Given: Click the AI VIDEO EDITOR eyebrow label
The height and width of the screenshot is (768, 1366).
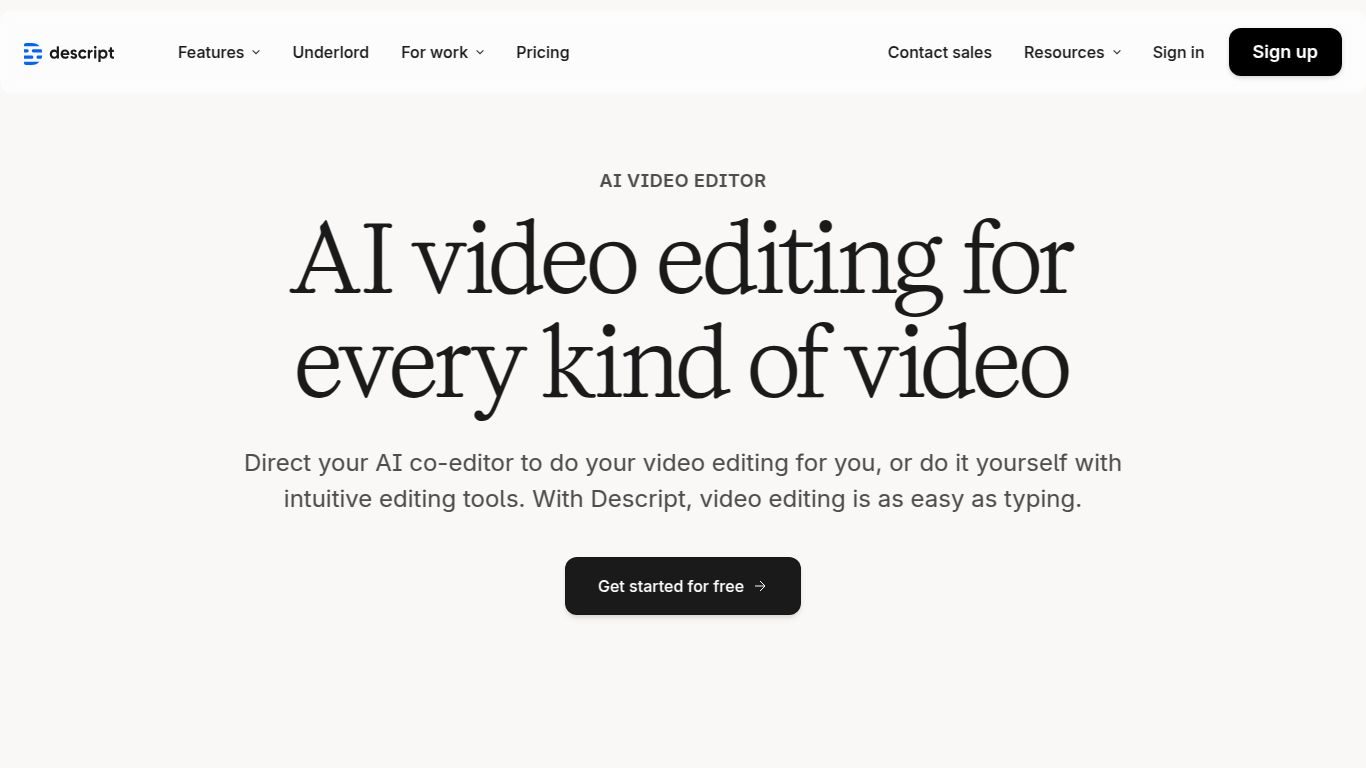Looking at the screenshot, I should (682, 181).
